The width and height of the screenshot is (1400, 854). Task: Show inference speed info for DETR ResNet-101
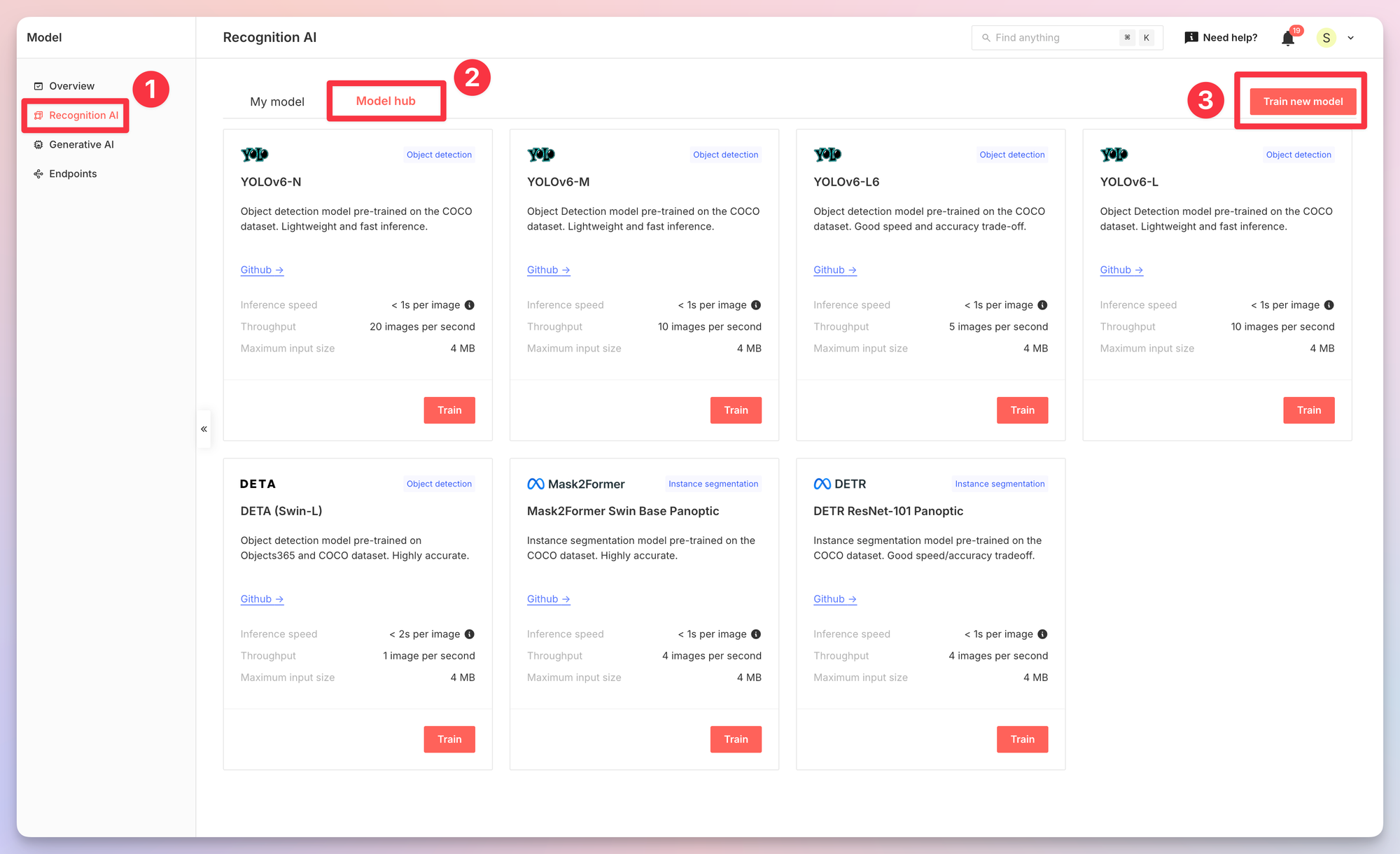click(x=1042, y=634)
